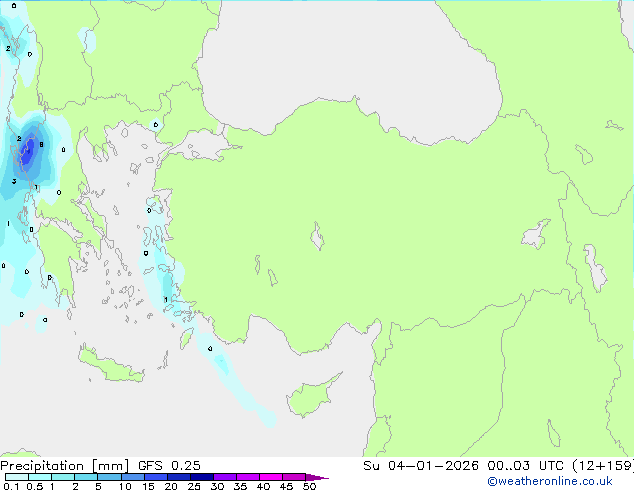Open the weatheronline.co.uk copyright link
The image size is (634, 490).
550,481
